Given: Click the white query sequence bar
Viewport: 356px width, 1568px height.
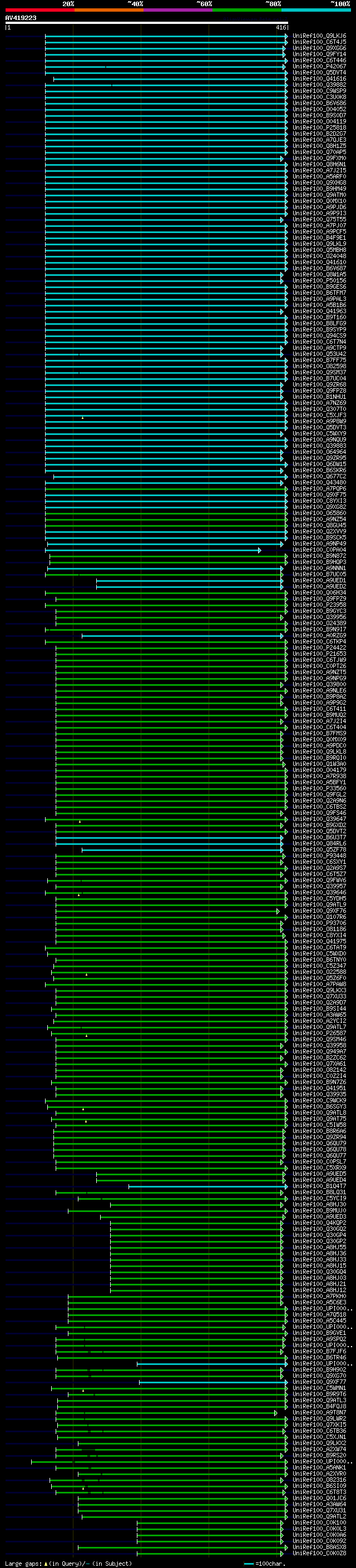Looking at the screenshot, I should [x=146, y=22].
